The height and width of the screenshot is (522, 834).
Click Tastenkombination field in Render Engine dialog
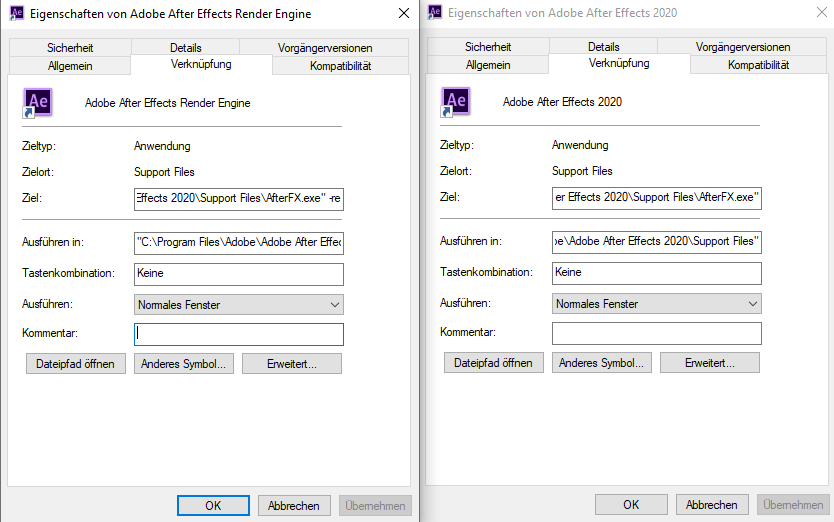pos(239,273)
